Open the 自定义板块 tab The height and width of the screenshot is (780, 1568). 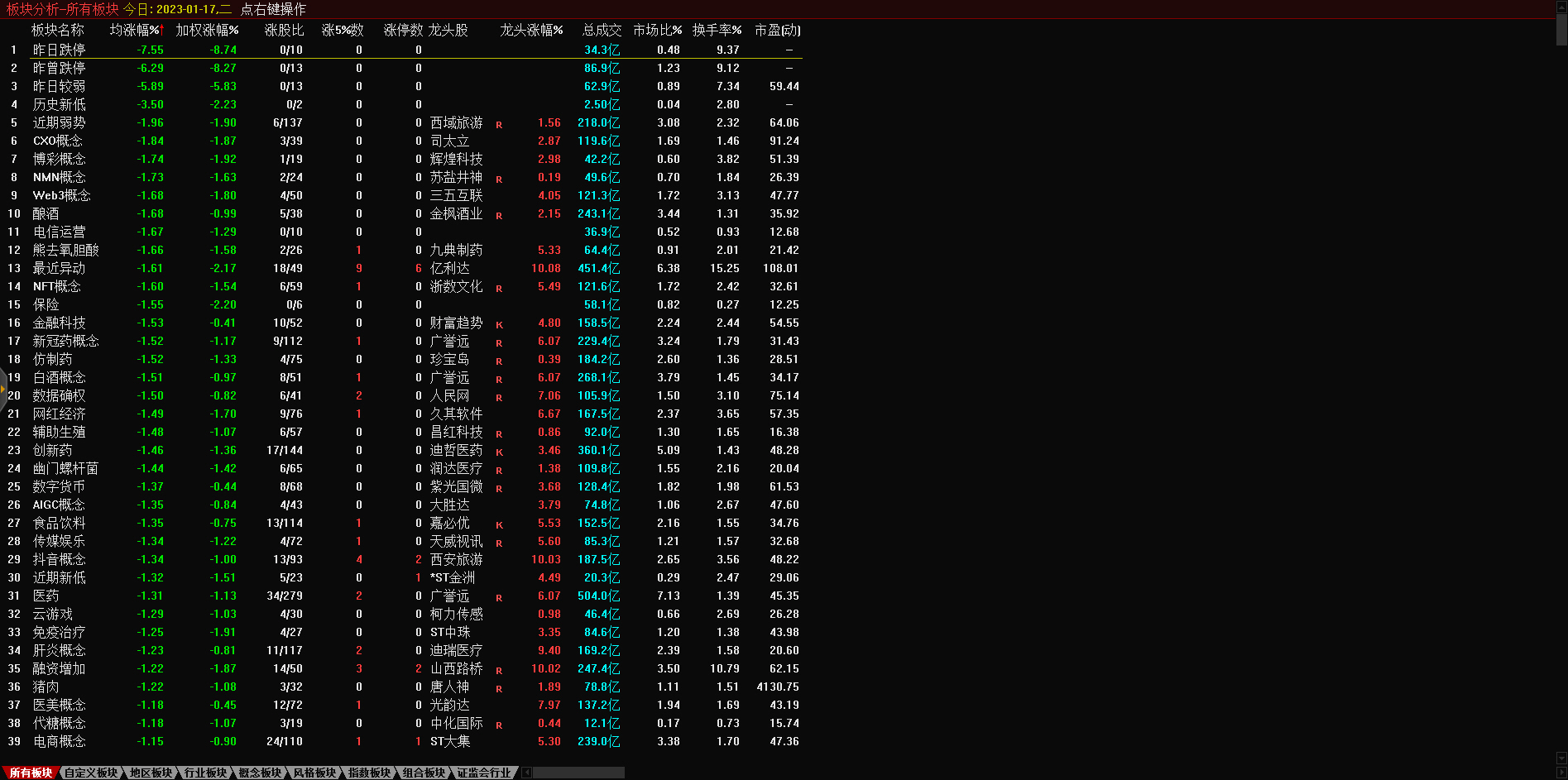pyautogui.click(x=91, y=773)
